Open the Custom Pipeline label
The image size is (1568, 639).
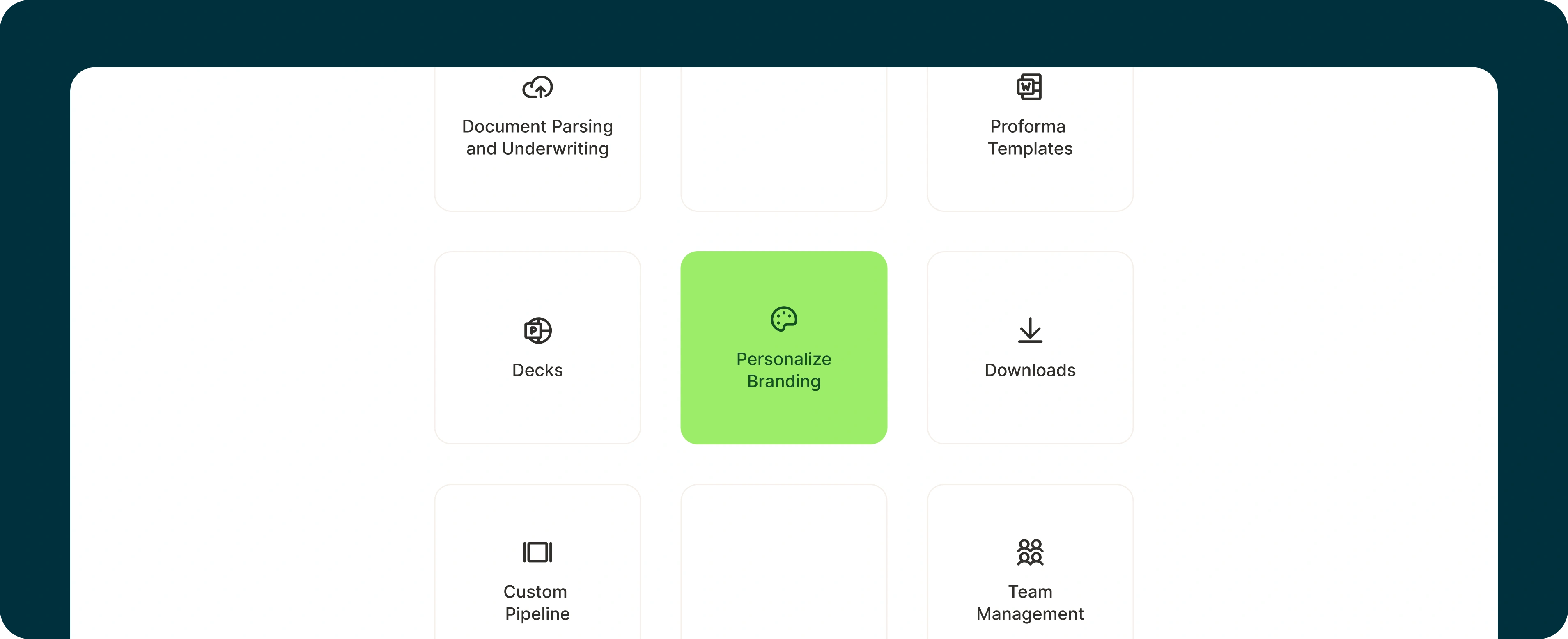537,602
